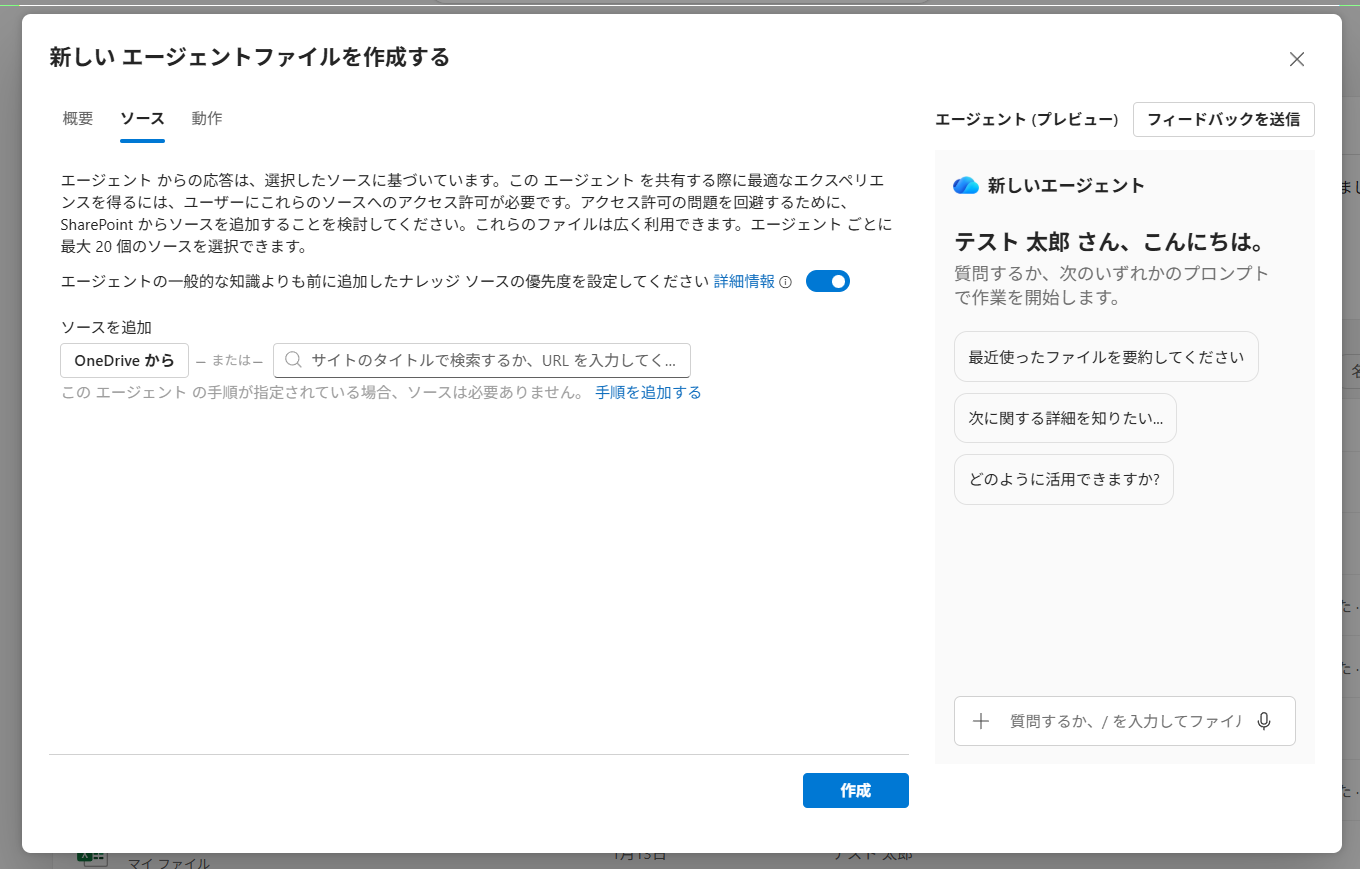Activate the microphone icon in chat input
This screenshot has width=1360, height=869.
pos(1264,721)
